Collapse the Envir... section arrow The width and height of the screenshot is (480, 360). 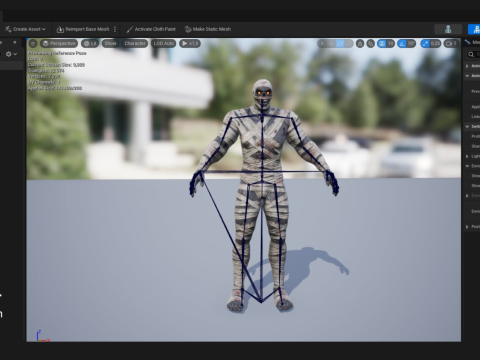[x=467, y=166]
